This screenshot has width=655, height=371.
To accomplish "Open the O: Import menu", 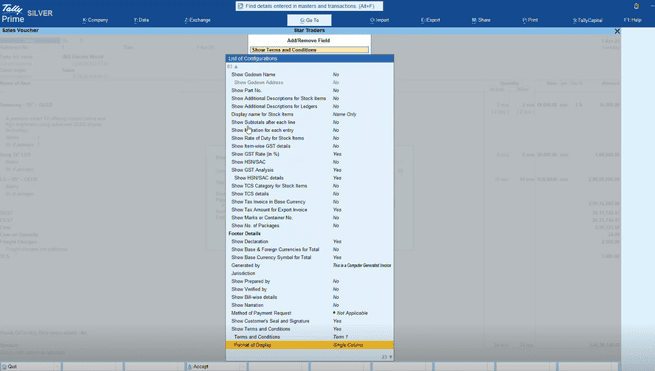I will (379, 20).
